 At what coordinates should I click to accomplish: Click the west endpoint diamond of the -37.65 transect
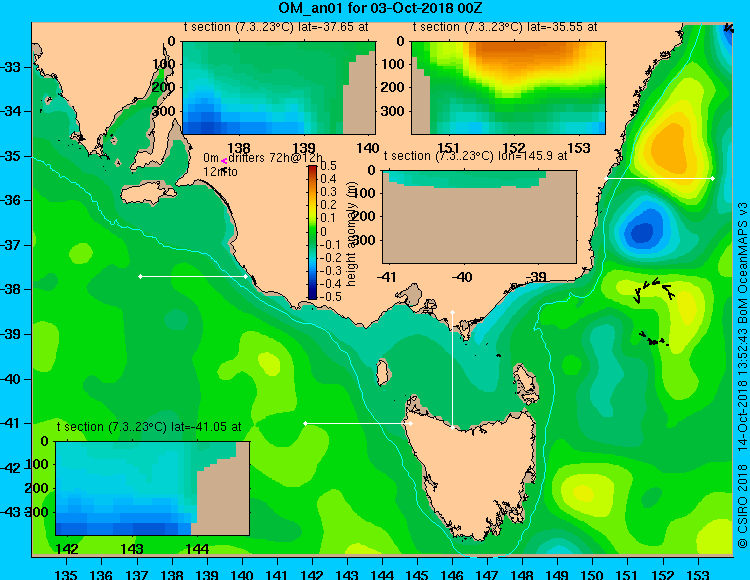(140, 276)
